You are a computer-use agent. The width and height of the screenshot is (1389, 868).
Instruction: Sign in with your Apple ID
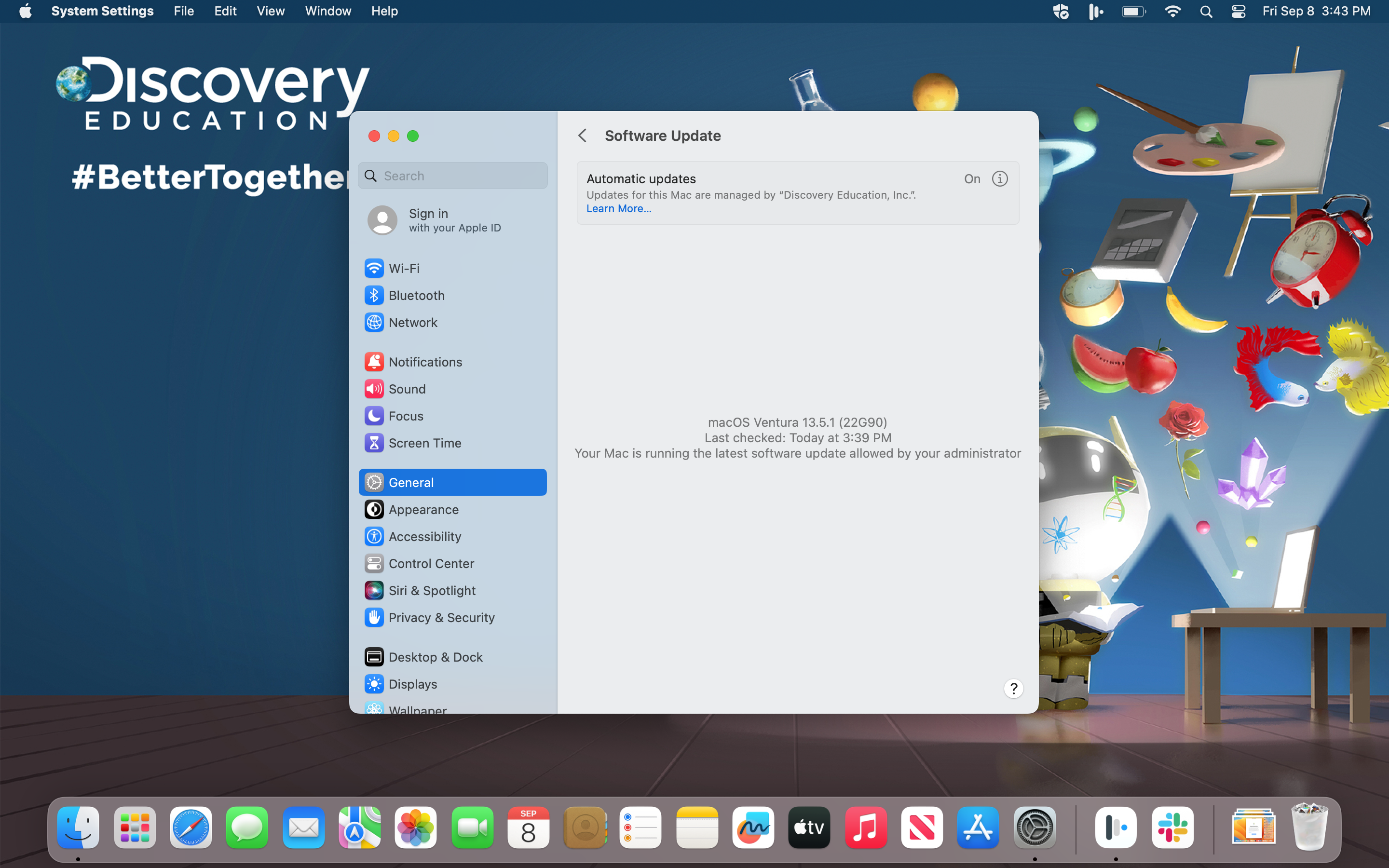point(452,220)
